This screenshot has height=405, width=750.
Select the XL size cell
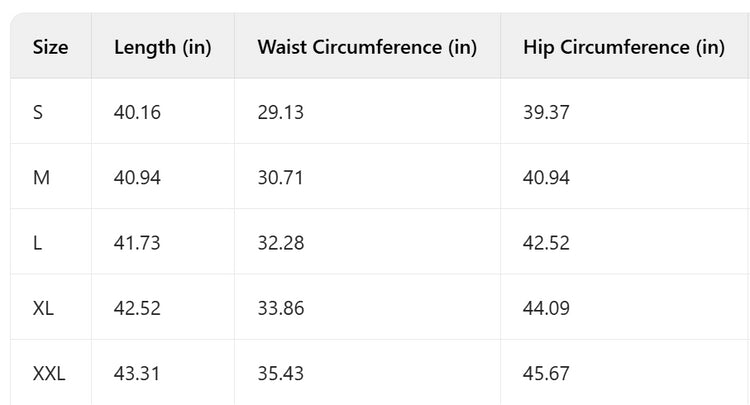[x=43, y=308]
